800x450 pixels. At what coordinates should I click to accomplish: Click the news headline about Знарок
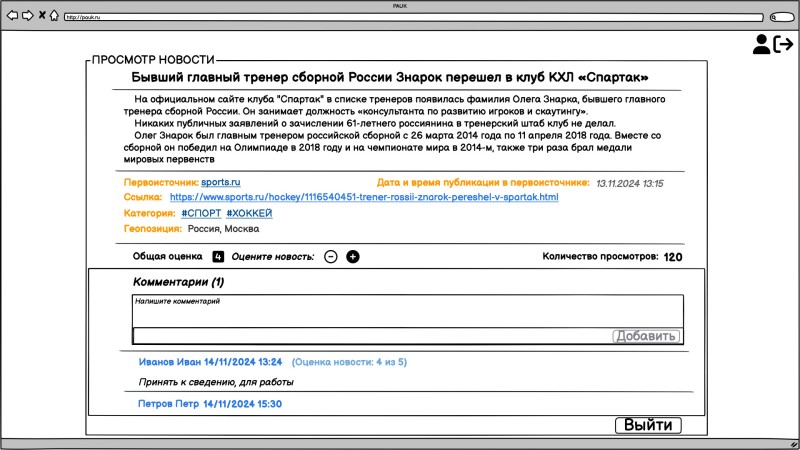pos(390,78)
